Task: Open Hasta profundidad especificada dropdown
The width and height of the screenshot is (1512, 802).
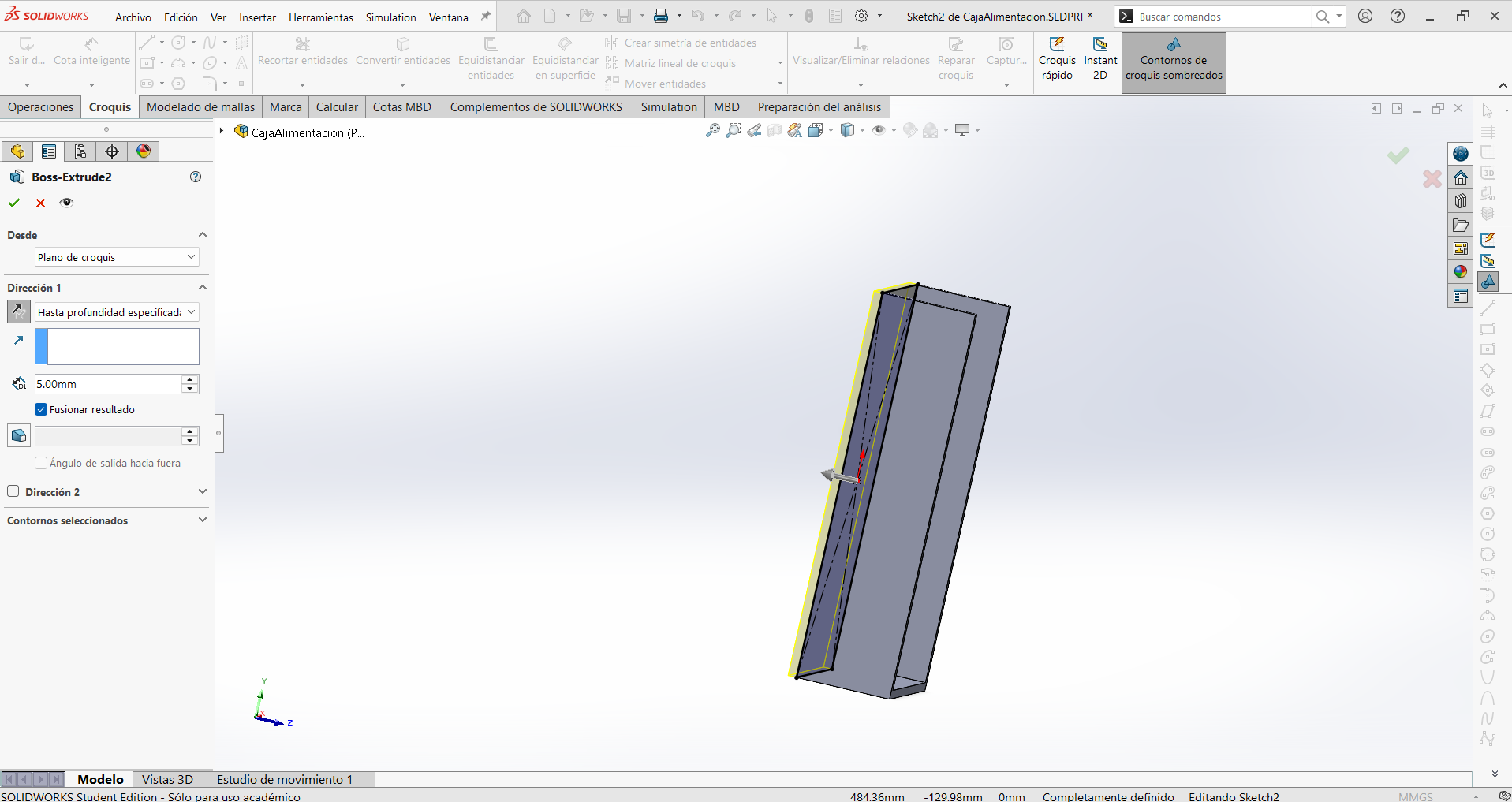Action: 117,312
